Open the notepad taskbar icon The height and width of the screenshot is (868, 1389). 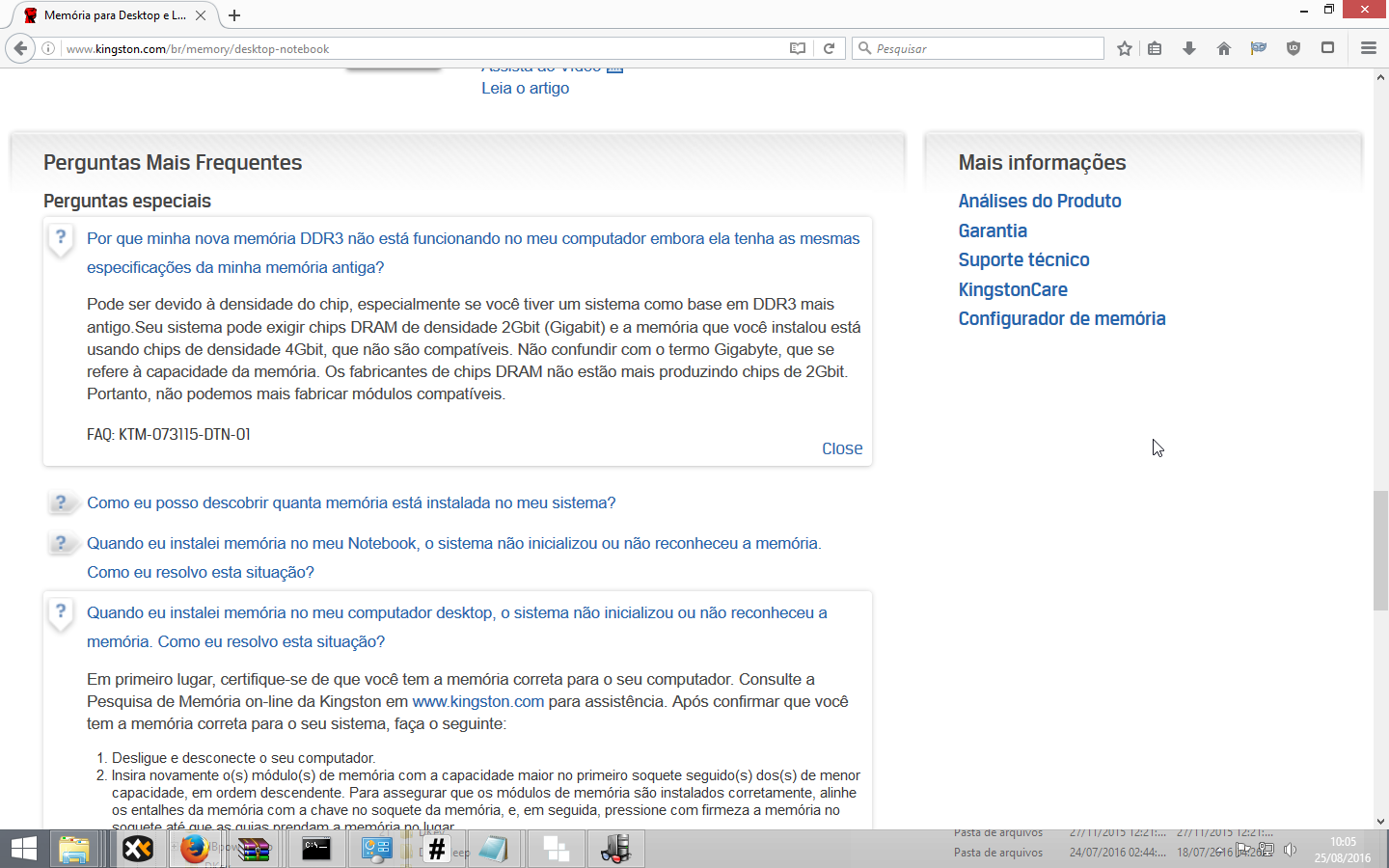coord(493,849)
